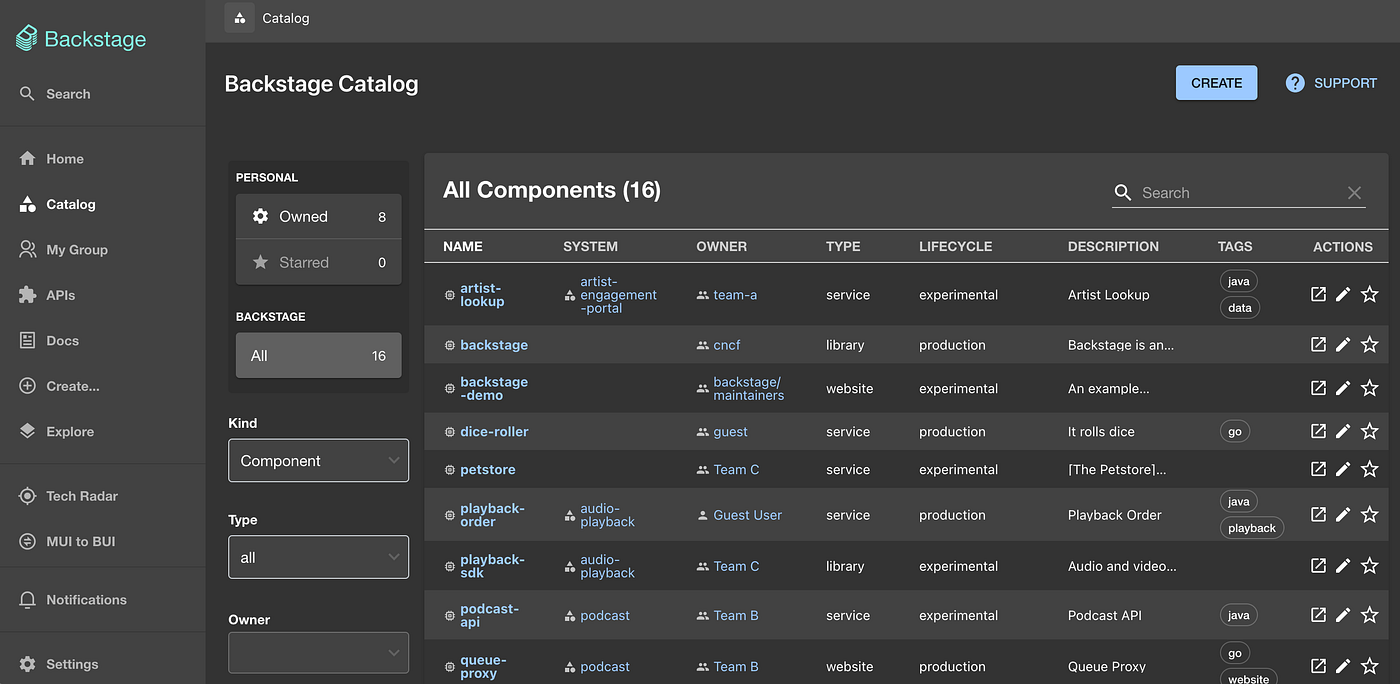
Task: Click the Backstage logo
Action: point(81,39)
